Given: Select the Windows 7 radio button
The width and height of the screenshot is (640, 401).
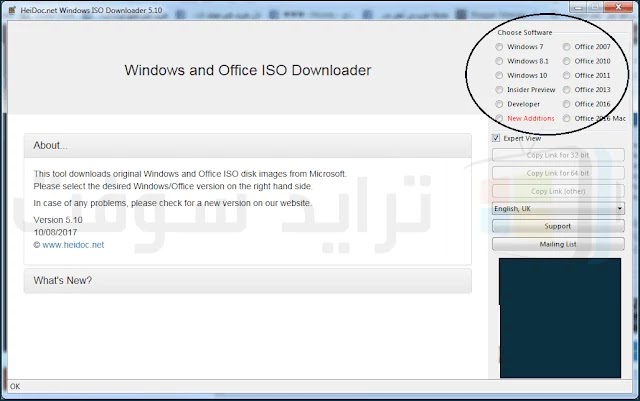Looking at the screenshot, I should tap(499, 47).
